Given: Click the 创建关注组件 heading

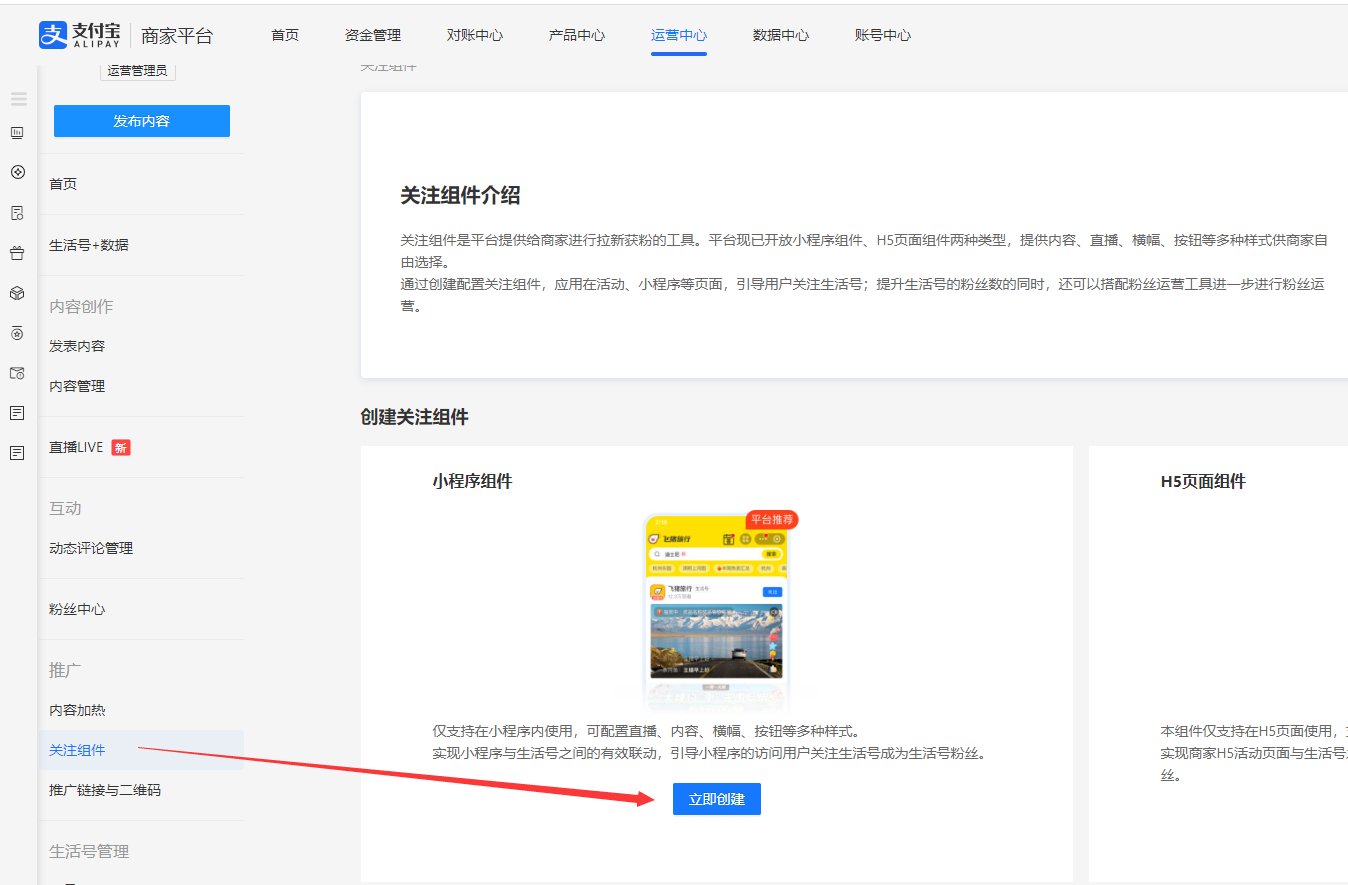Looking at the screenshot, I should coord(414,417).
